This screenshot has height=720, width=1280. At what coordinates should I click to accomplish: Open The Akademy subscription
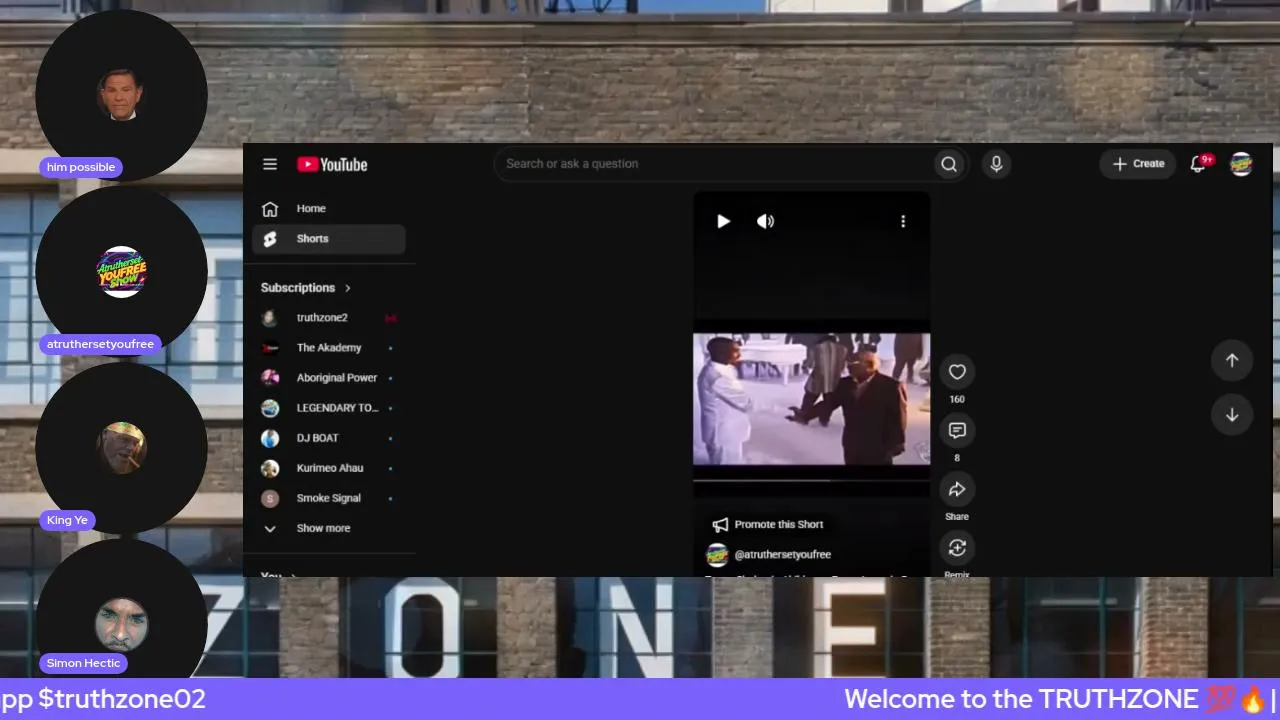(329, 348)
